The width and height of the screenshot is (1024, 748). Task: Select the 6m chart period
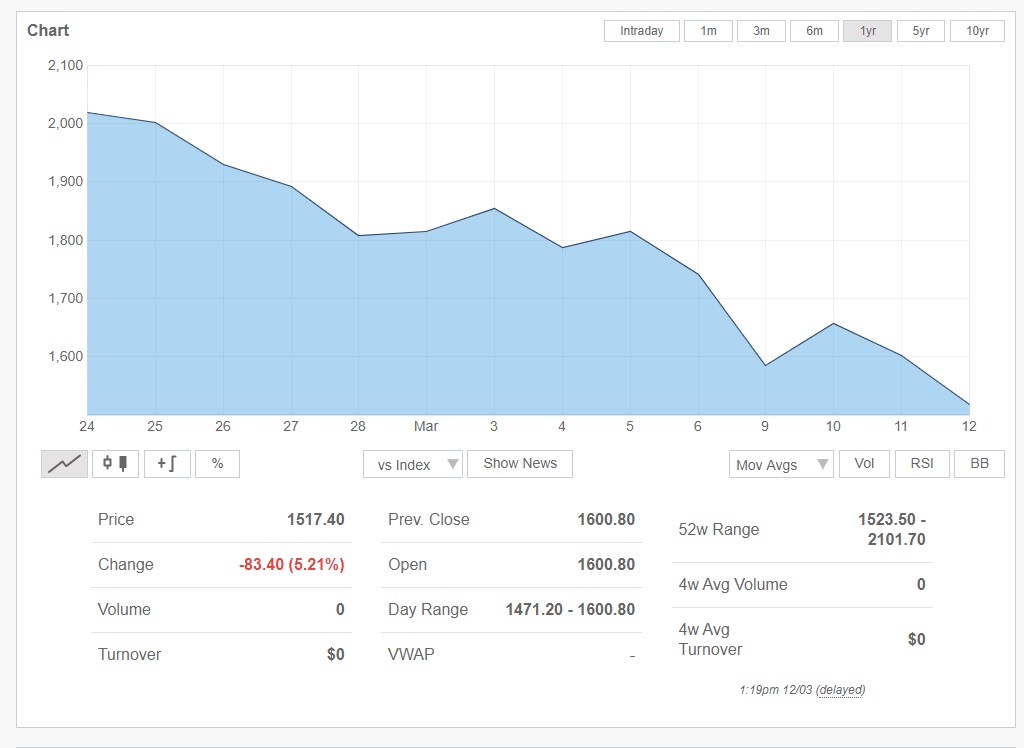[814, 31]
